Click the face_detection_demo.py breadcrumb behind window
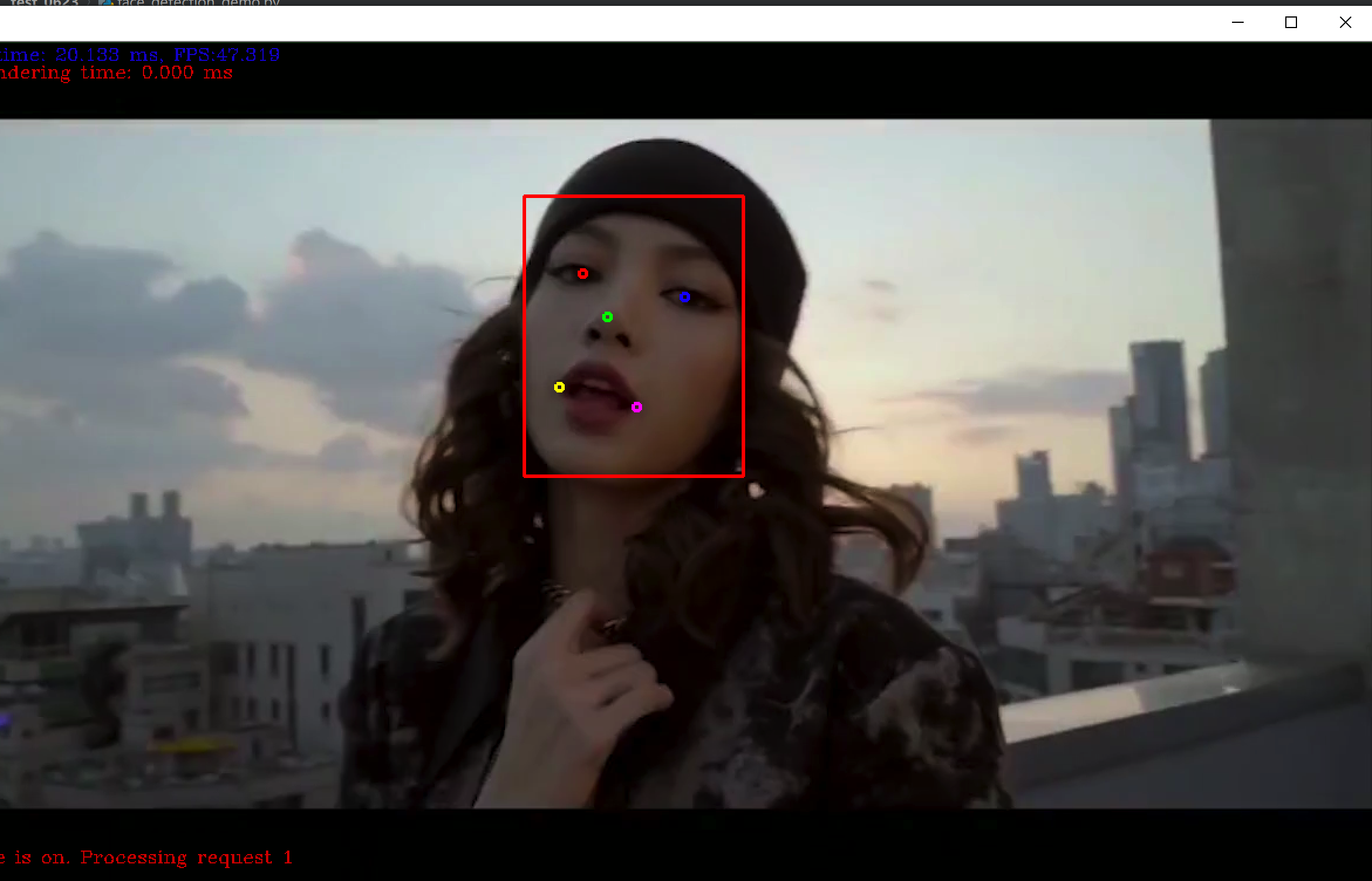The width and height of the screenshot is (1372, 881). coord(198,3)
